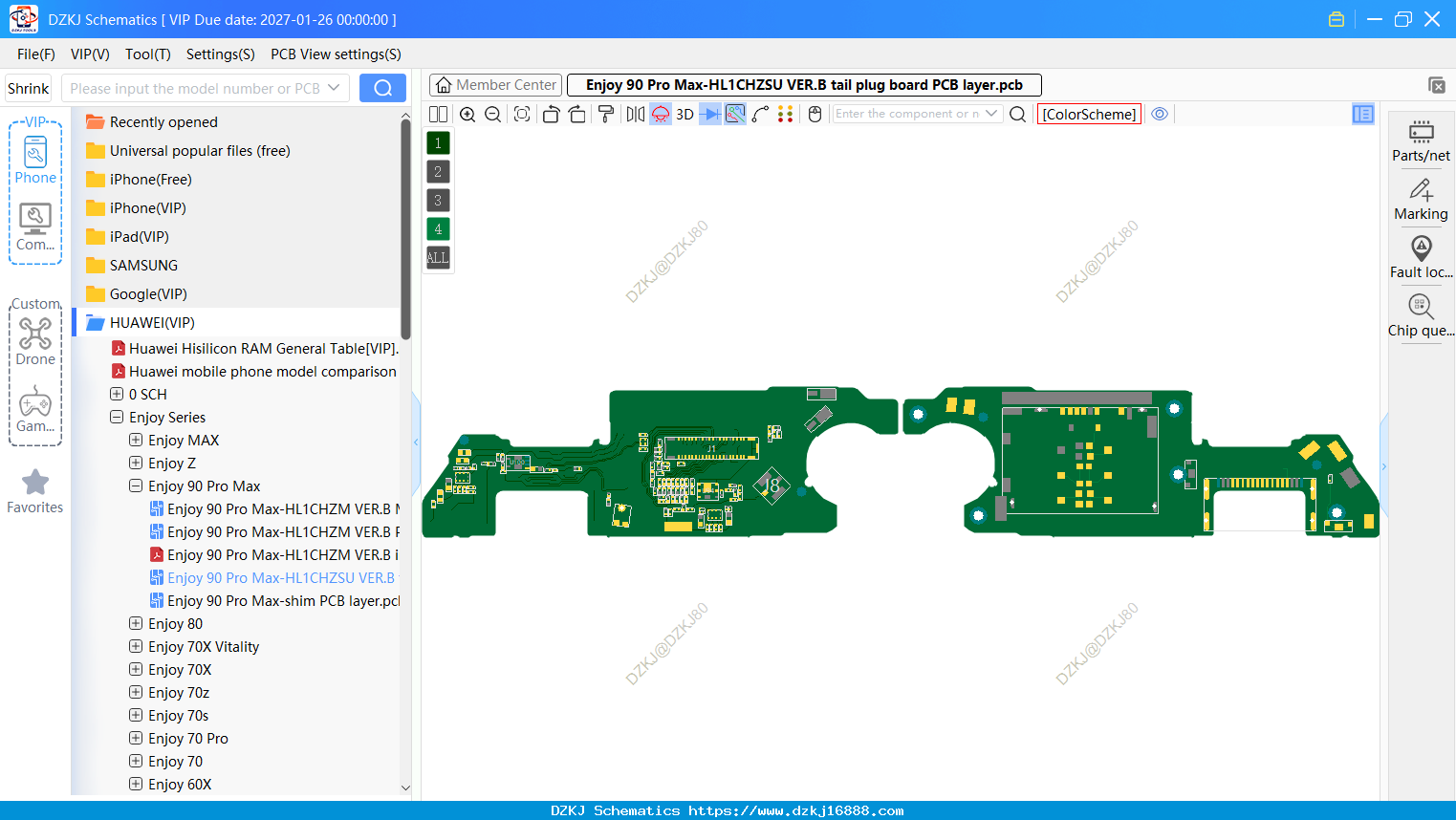The width and height of the screenshot is (1456, 820).
Task: Click the Shrink button
Action: click(x=28, y=88)
